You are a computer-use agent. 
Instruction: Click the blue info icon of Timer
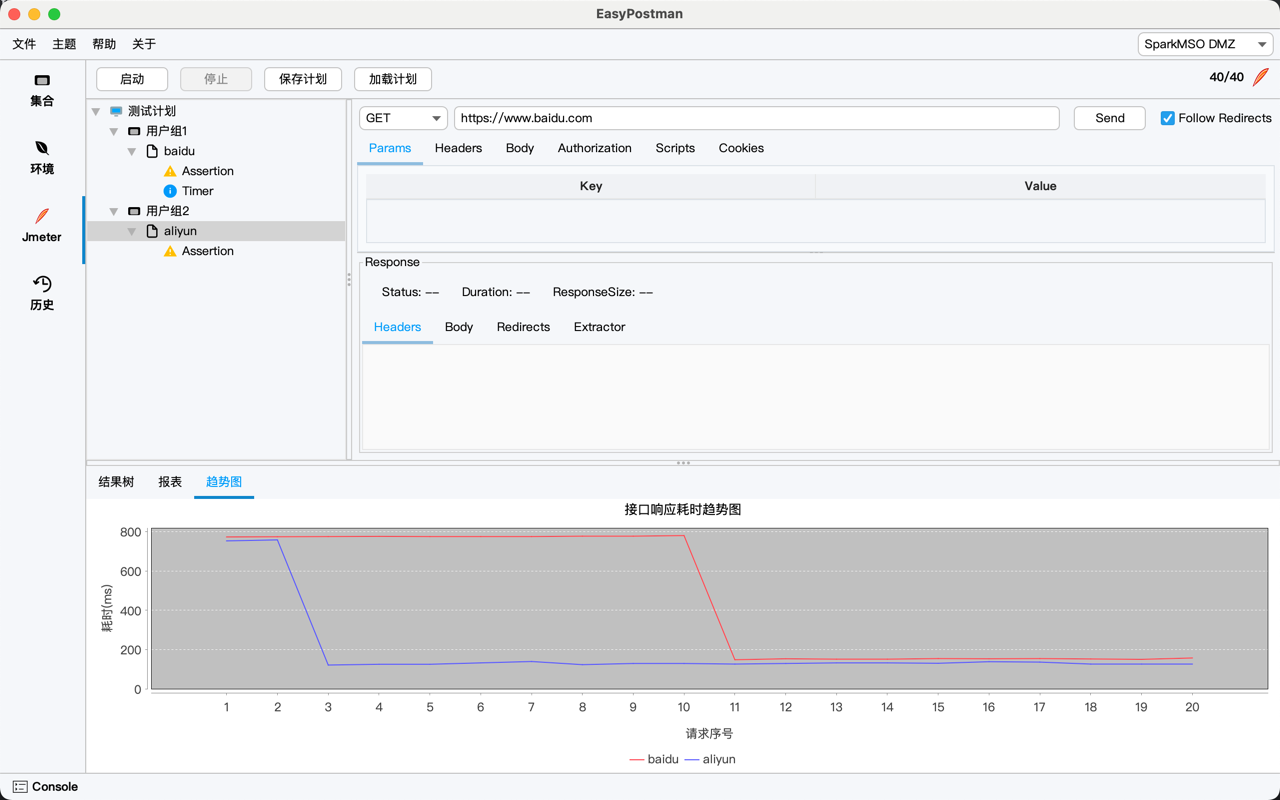point(170,191)
